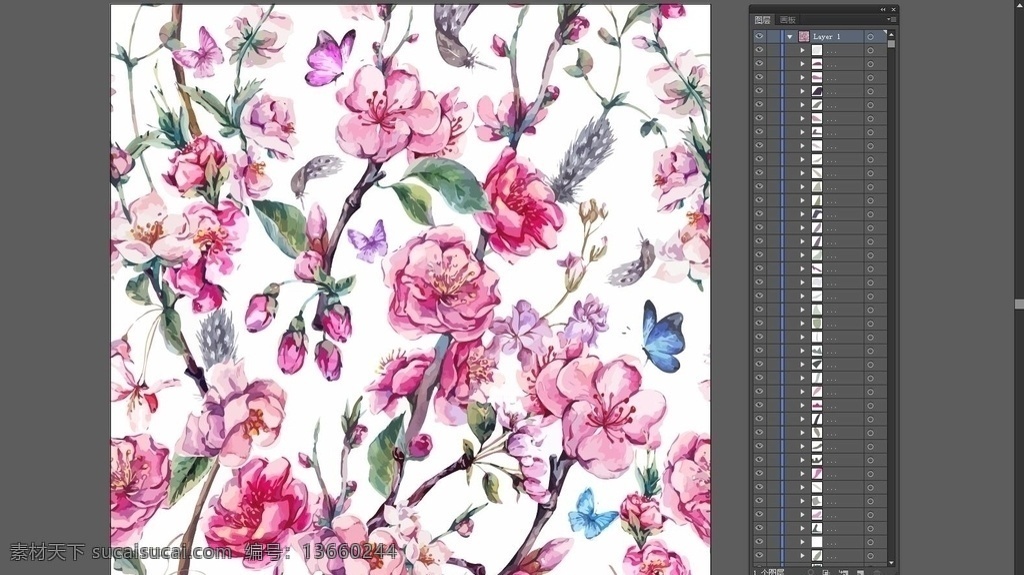
Task: Hide the fifth sublayer under Layer 1
Action: 759,105
